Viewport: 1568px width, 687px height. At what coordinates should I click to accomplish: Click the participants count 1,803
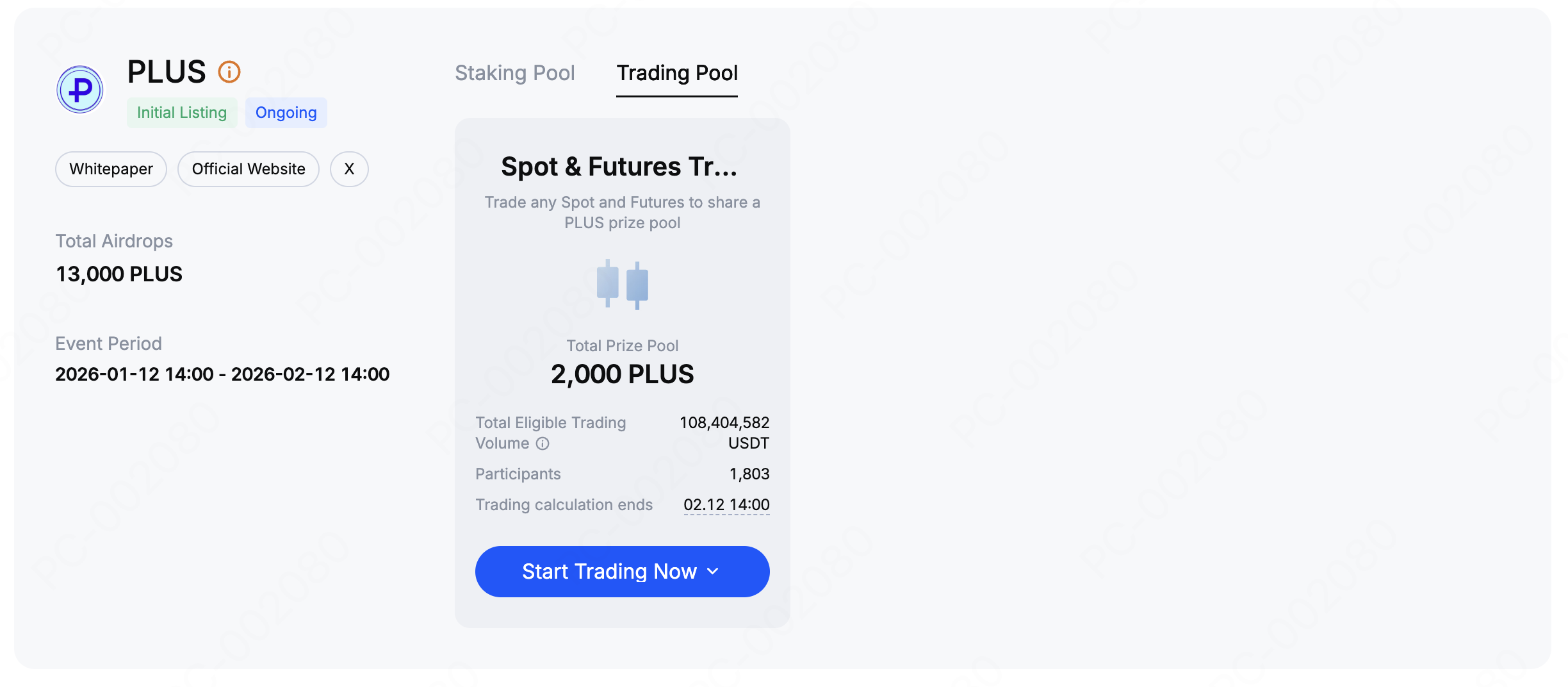(x=749, y=474)
